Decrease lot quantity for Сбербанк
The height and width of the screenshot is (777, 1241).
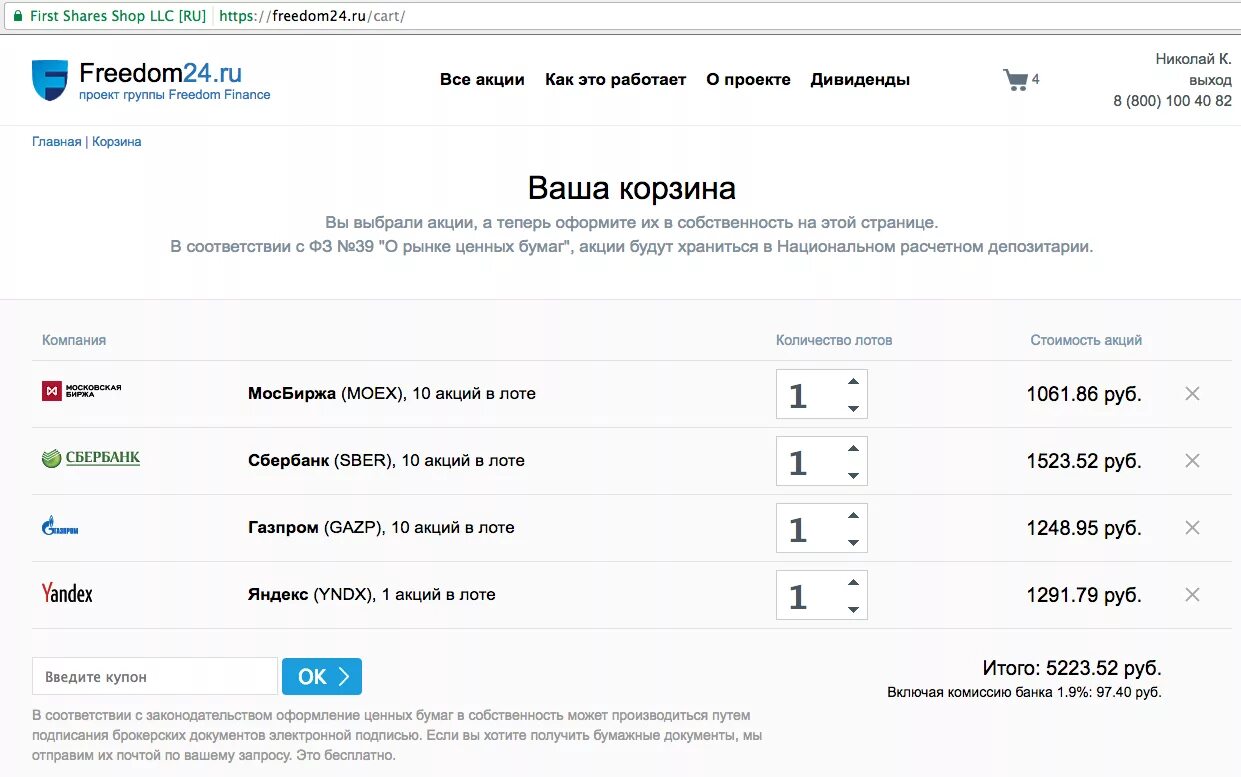[853, 475]
